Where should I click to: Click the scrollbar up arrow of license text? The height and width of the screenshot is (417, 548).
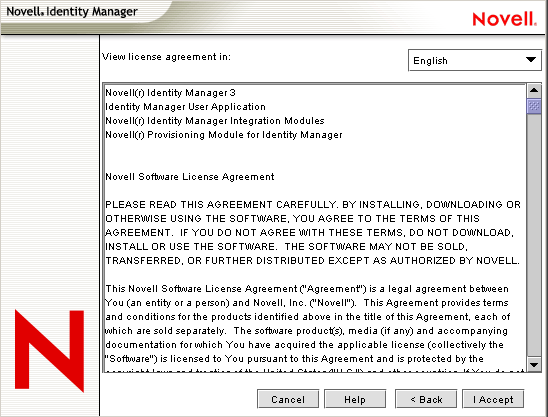534,91
